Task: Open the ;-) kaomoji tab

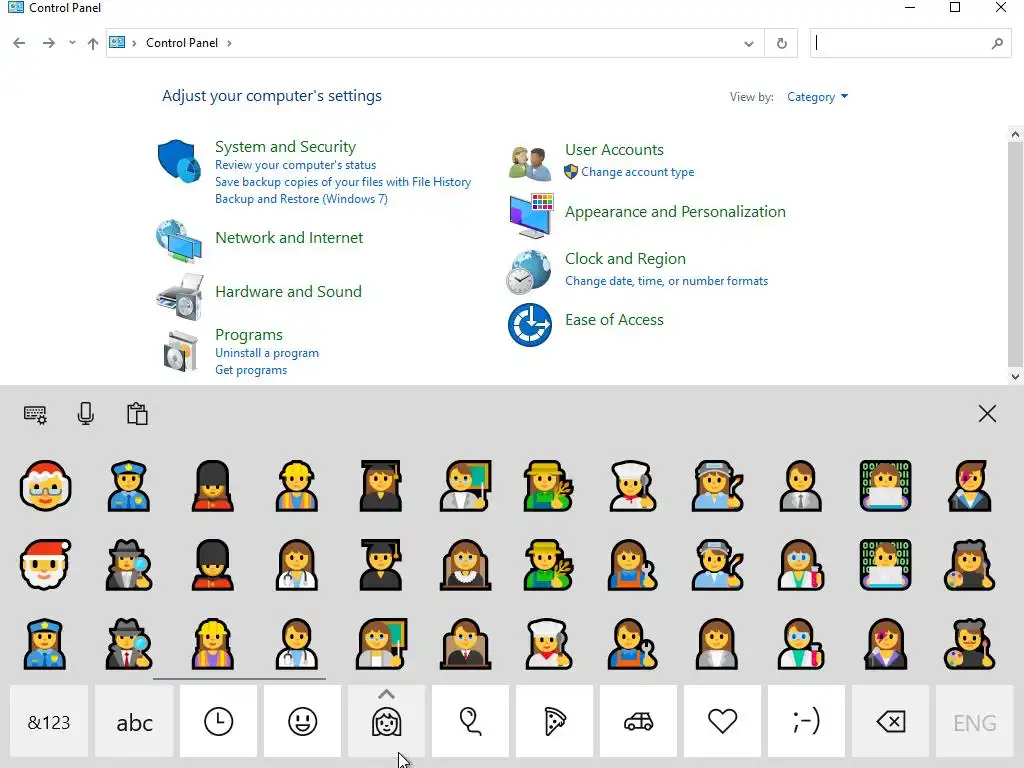Action: (x=806, y=722)
